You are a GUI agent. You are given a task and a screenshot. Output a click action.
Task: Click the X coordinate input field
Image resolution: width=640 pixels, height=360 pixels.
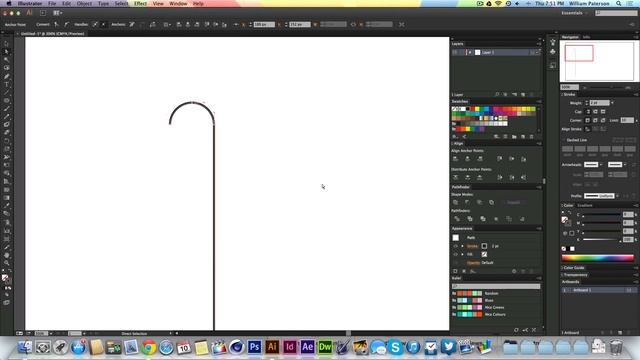264,24
